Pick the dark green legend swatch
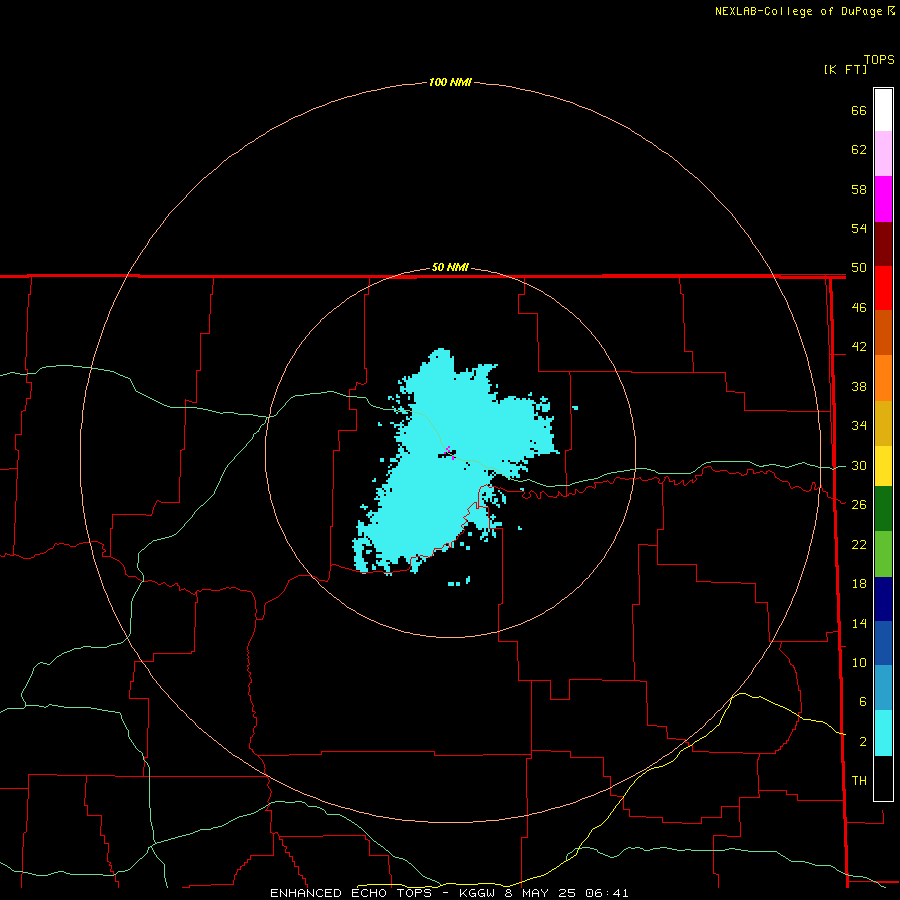 pos(883,509)
